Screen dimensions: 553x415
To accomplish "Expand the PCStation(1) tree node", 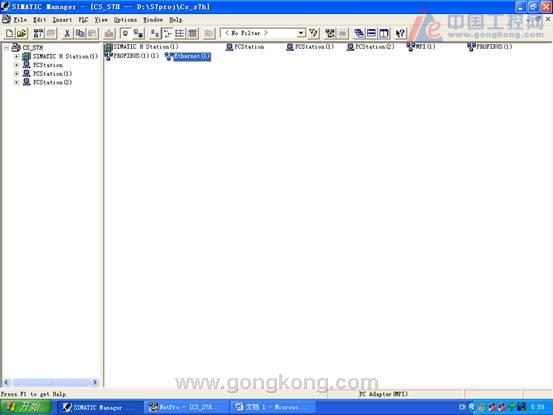I will [16, 74].
